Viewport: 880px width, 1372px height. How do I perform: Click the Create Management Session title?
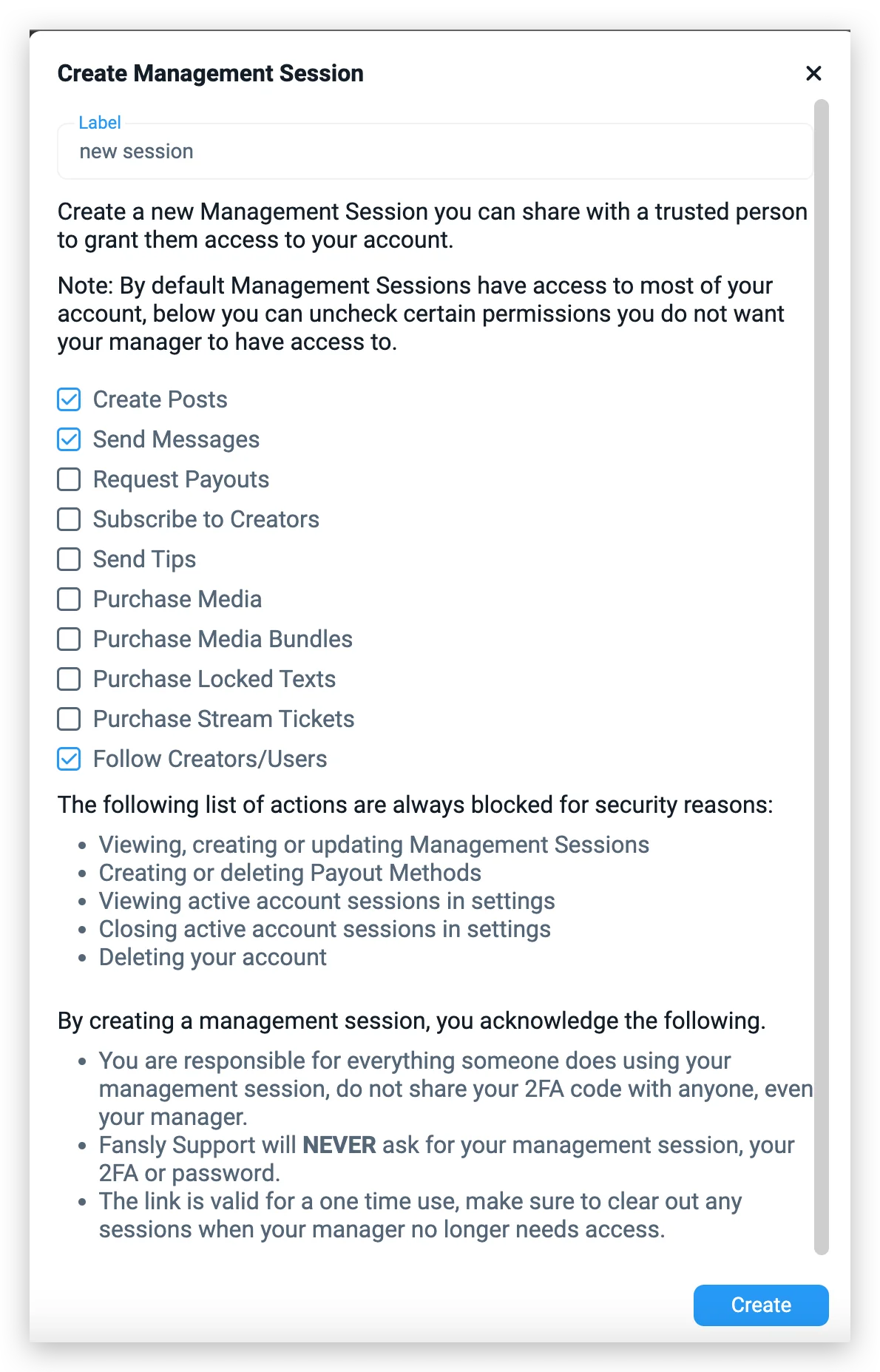(x=210, y=73)
